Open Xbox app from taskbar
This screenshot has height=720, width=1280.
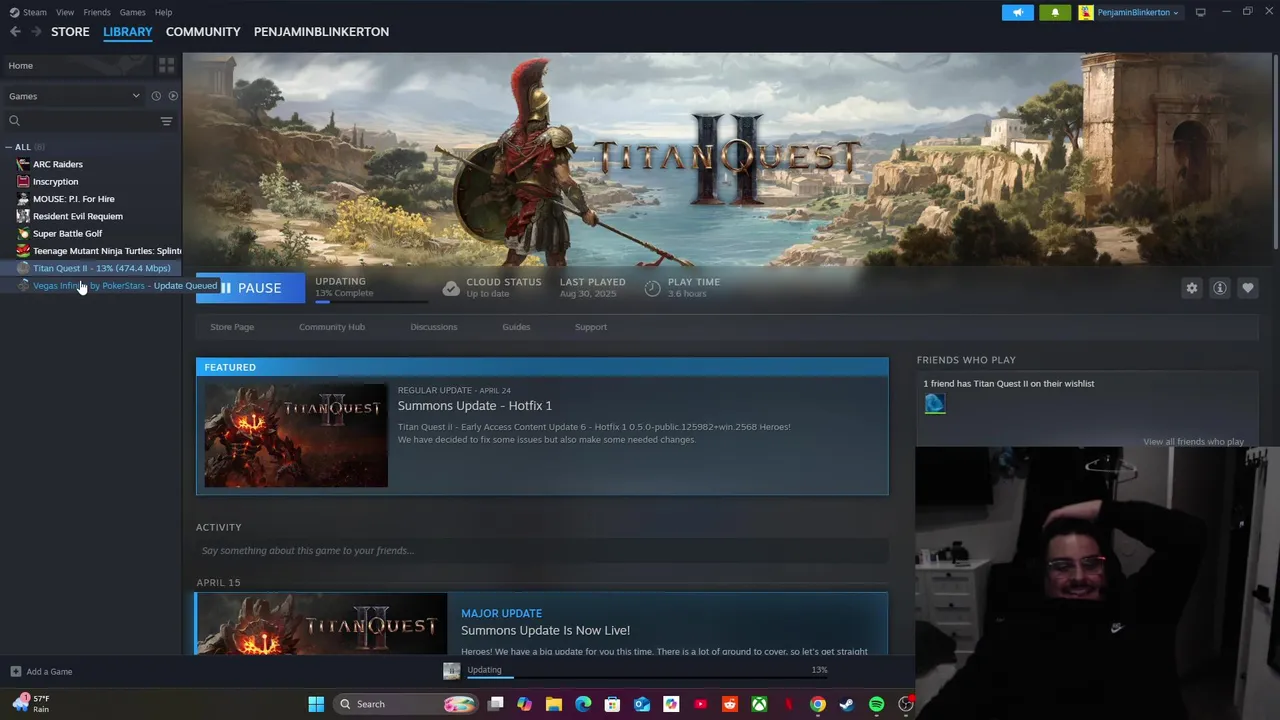[x=759, y=704]
